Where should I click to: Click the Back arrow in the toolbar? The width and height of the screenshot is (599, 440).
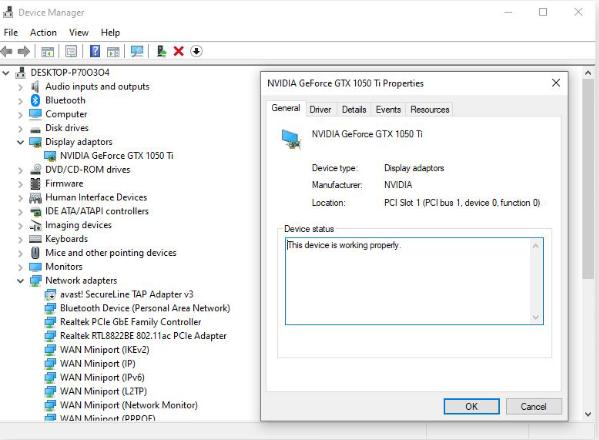(x=6, y=51)
